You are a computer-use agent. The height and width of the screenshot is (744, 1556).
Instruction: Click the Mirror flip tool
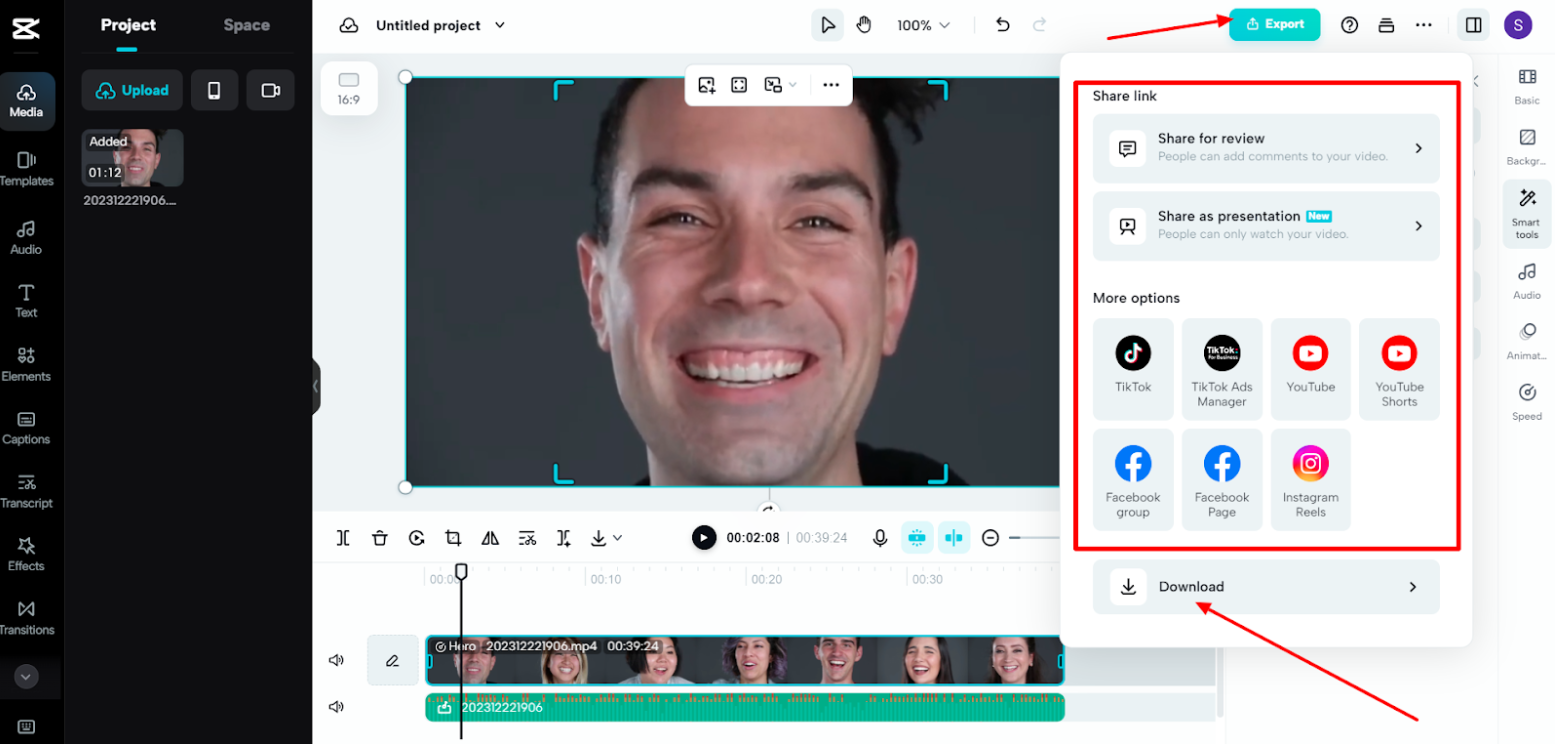pos(490,537)
